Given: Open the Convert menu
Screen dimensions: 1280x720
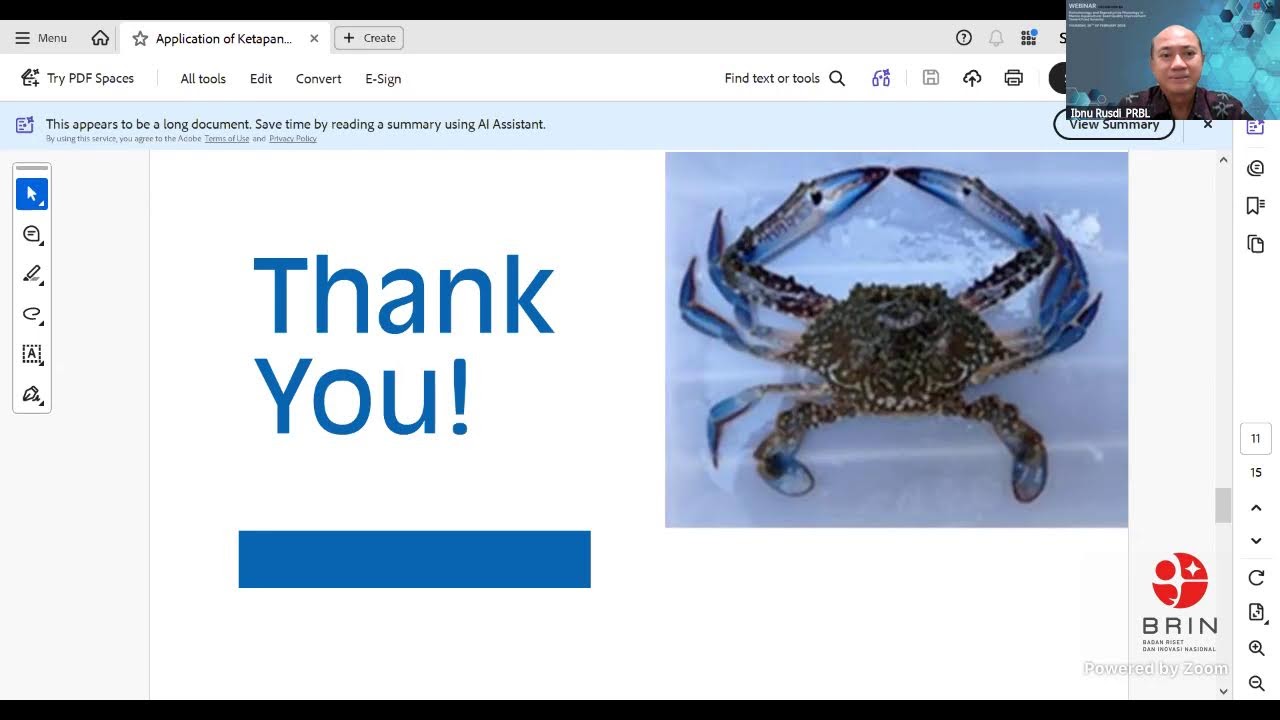Looking at the screenshot, I should 319,78.
